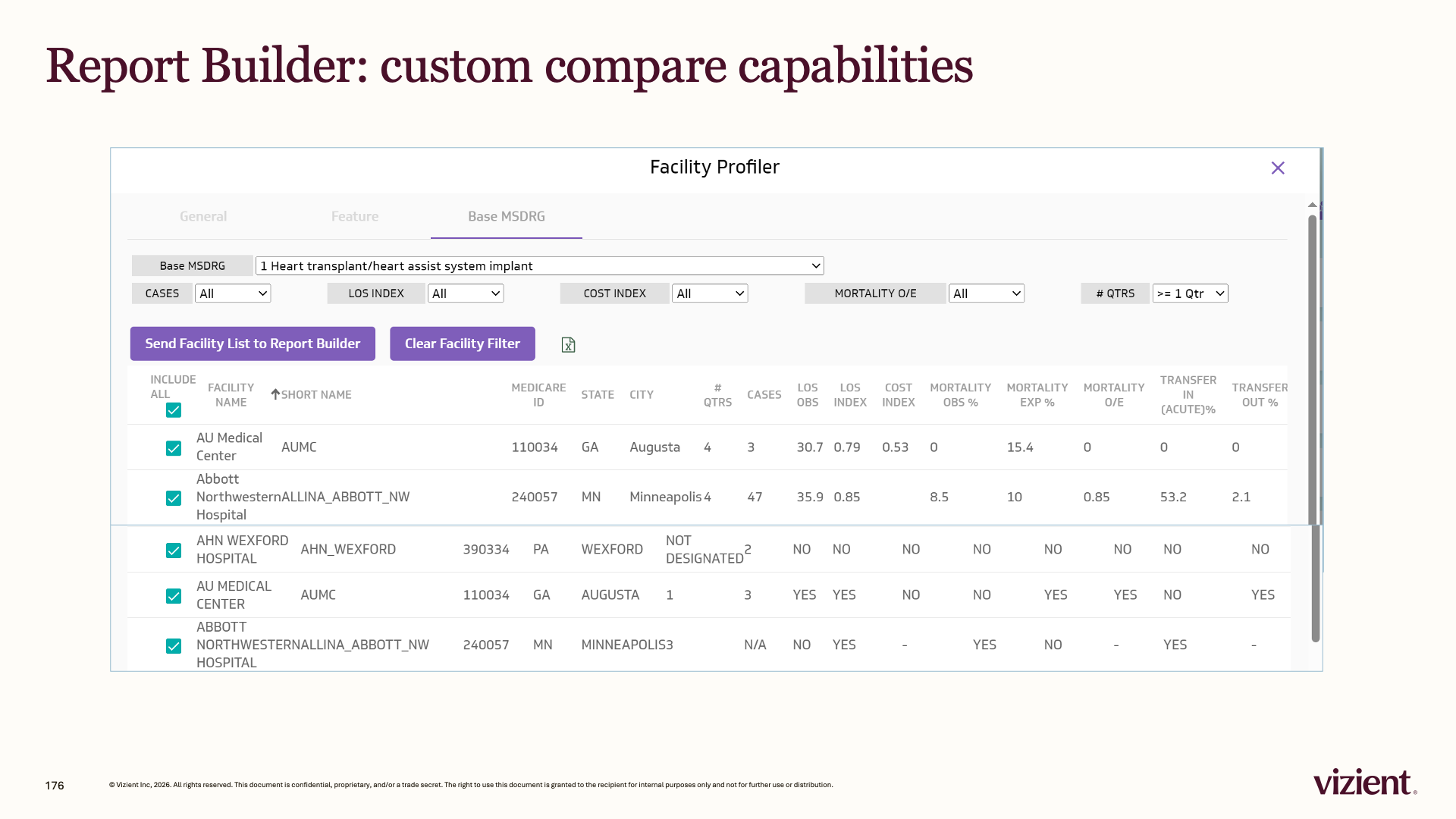Sort by SHORT NAME column arrow
This screenshot has width=1456, height=819.
click(x=275, y=394)
